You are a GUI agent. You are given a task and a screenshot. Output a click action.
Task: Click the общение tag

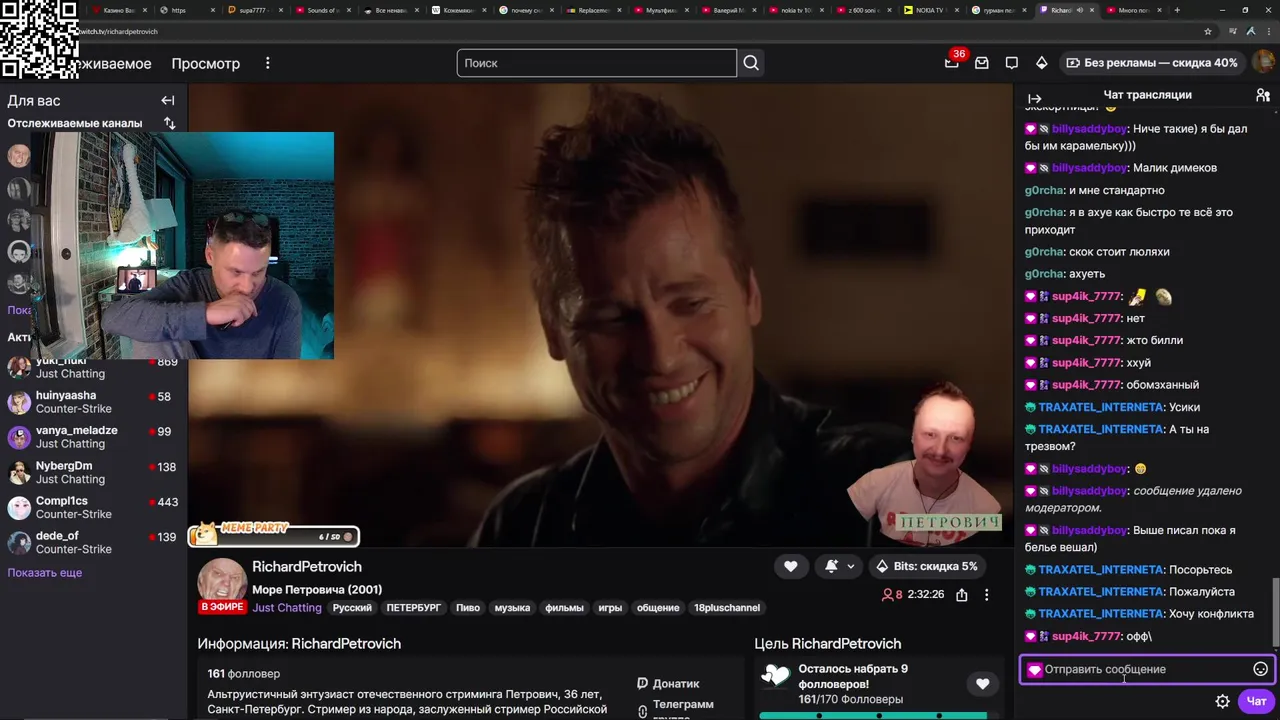click(x=658, y=608)
